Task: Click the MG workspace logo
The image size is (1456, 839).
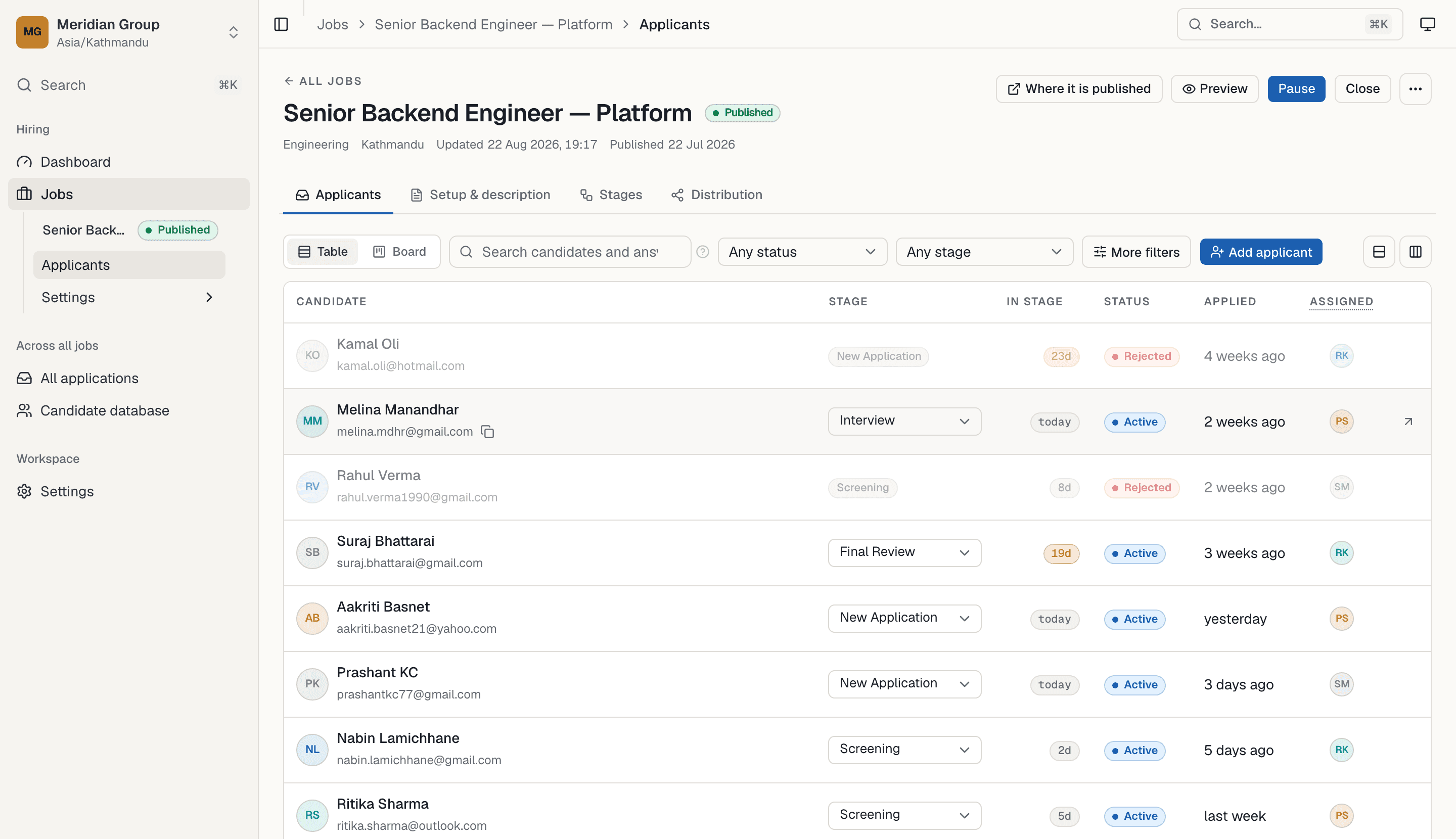Action: point(32,32)
